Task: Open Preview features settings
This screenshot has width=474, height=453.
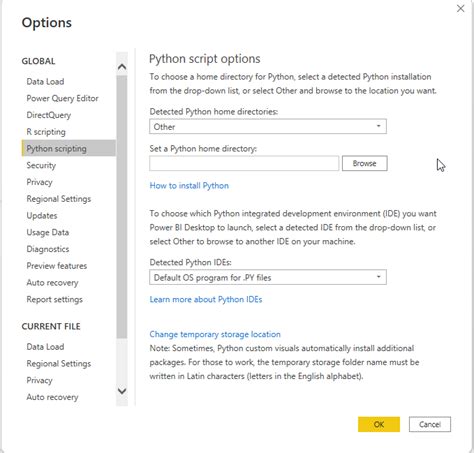Action: pyautogui.click(x=57, y=266)
